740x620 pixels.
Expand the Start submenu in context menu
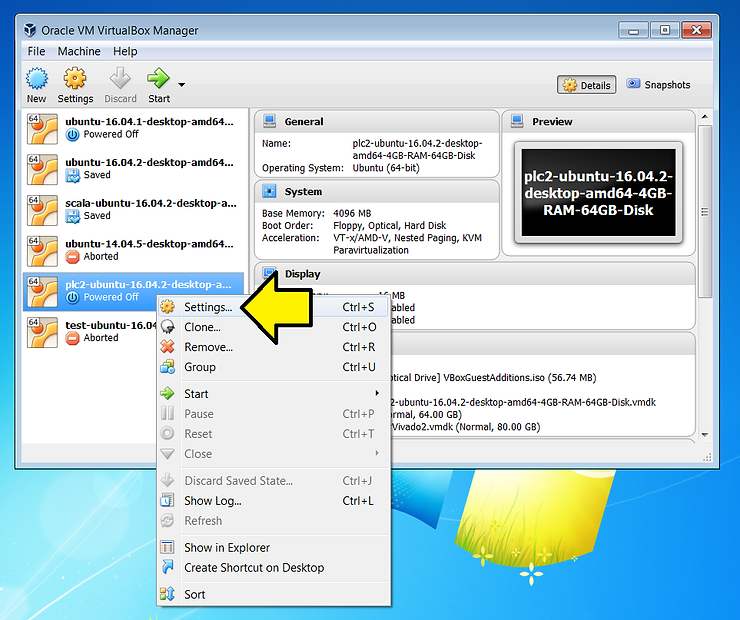coord(273,394)
